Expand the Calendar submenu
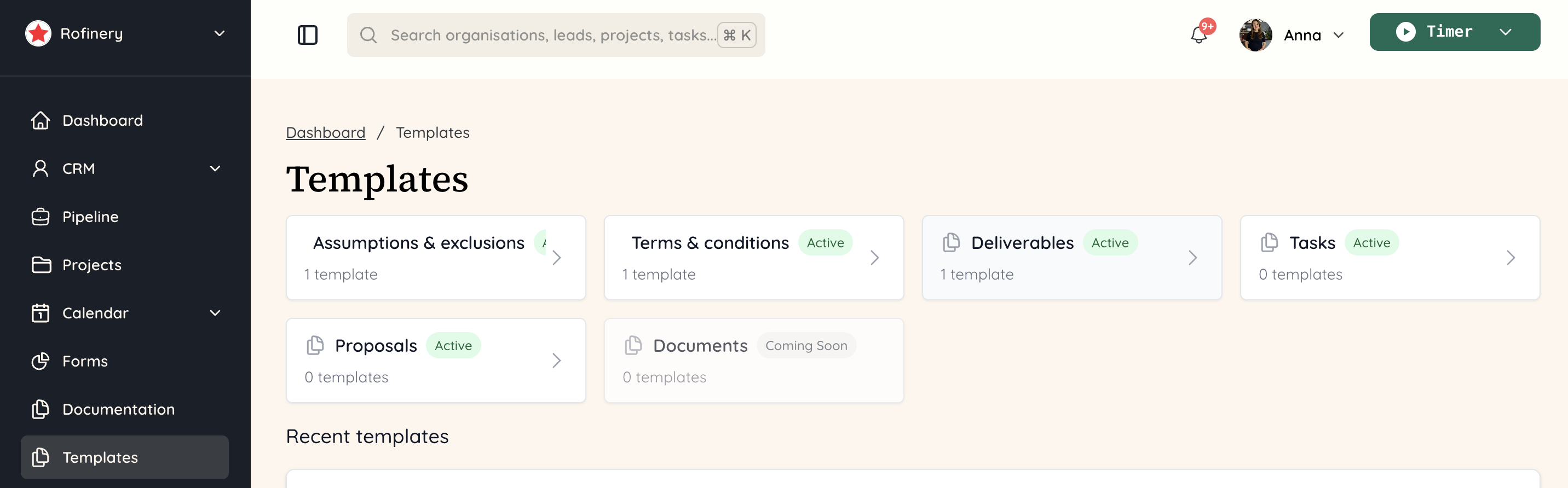Screen dimensions: 1568x488 click(x=214, y=313)
